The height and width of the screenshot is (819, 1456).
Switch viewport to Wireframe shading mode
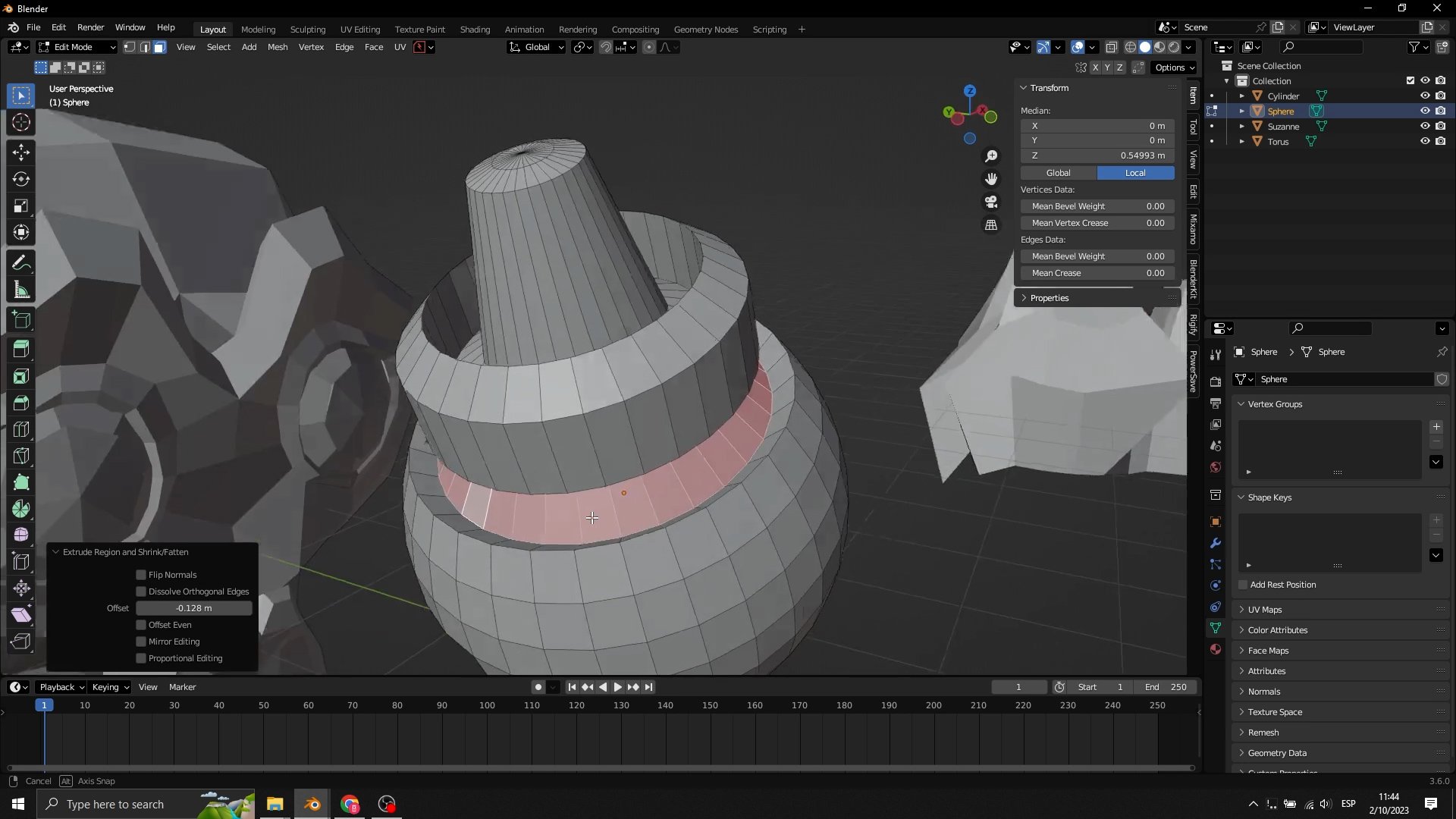tap(1131, 47)
